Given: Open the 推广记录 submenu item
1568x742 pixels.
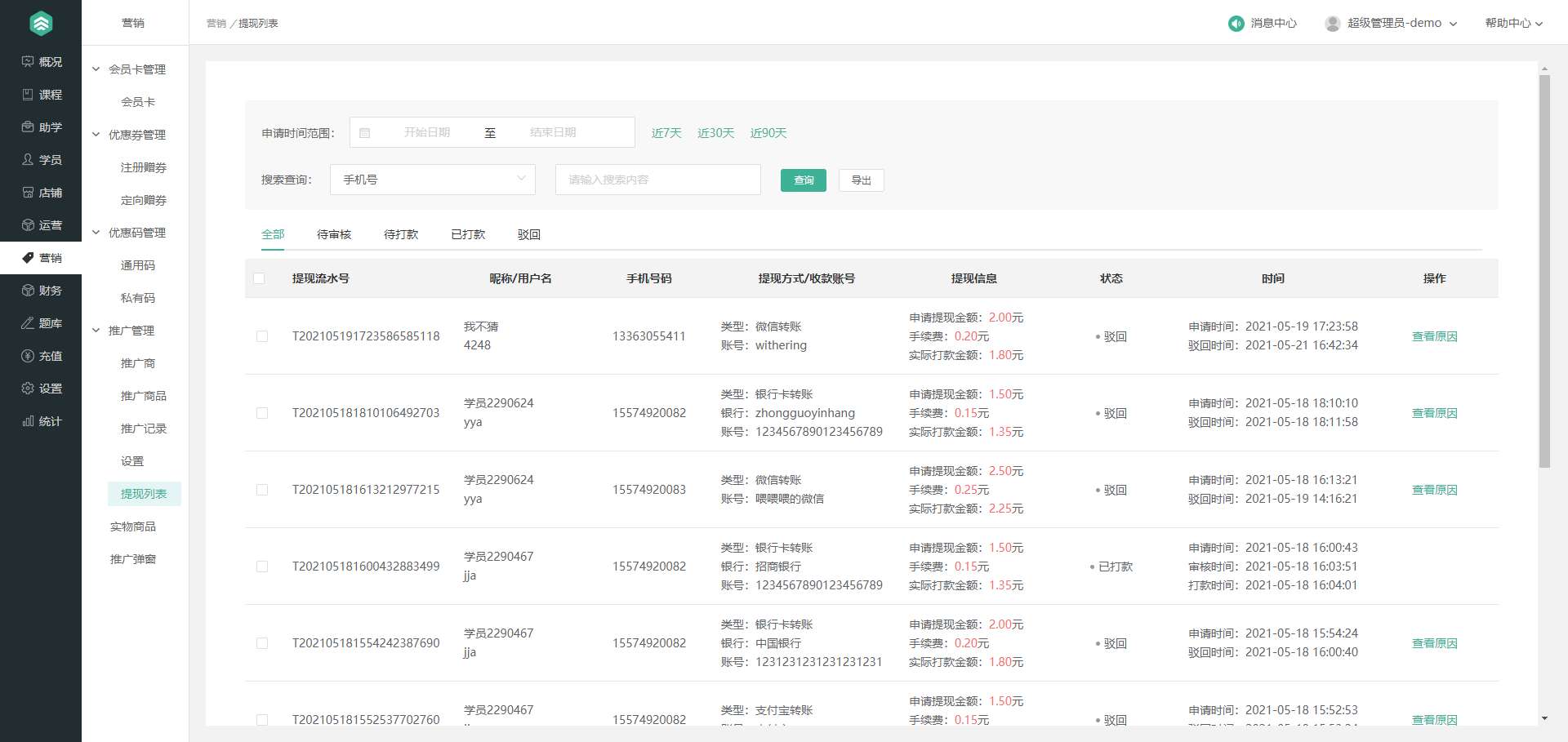Looking at the screenshot, I should 144,429.
